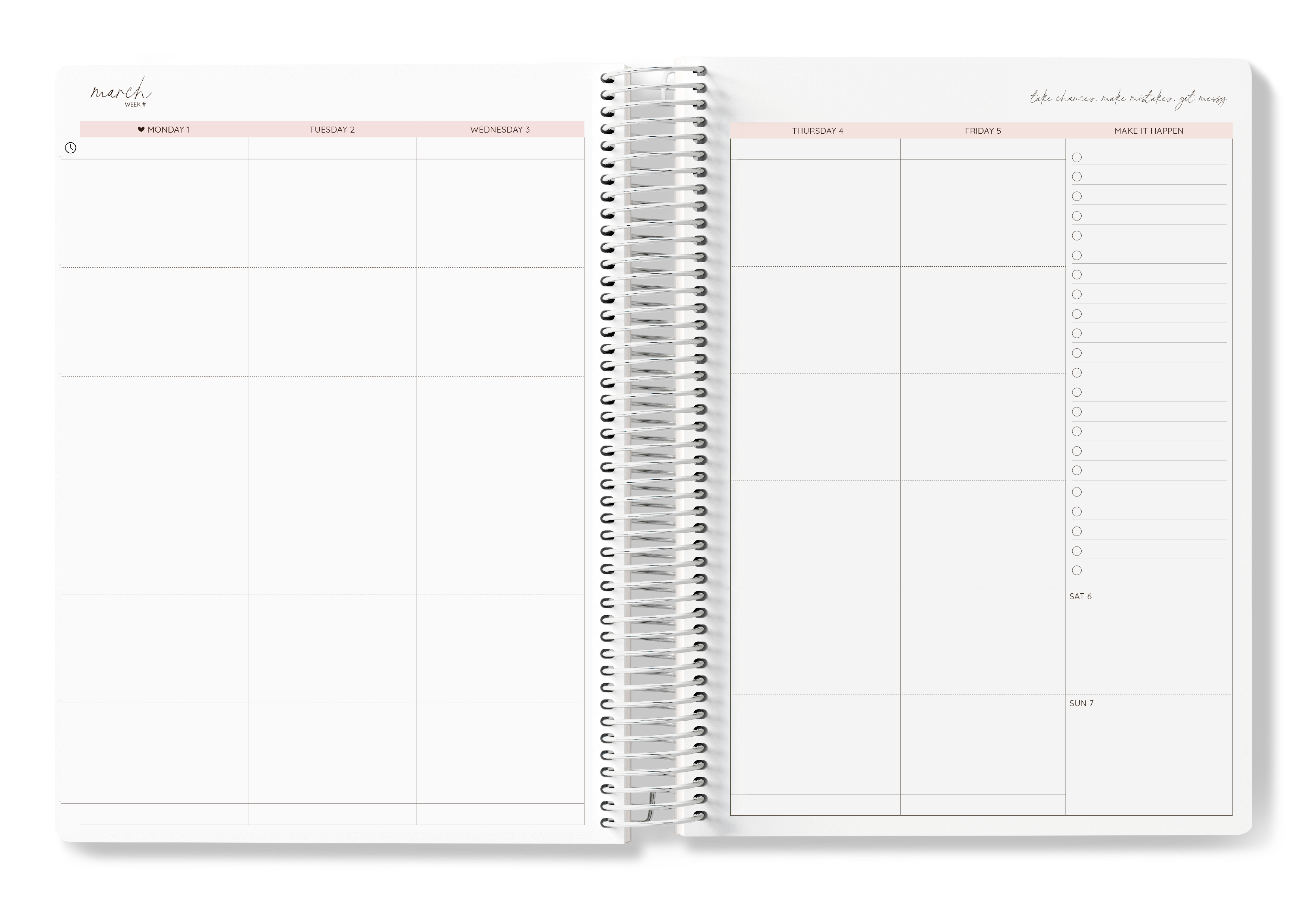Check the third circle under Make It Happen

point(1077,196)
